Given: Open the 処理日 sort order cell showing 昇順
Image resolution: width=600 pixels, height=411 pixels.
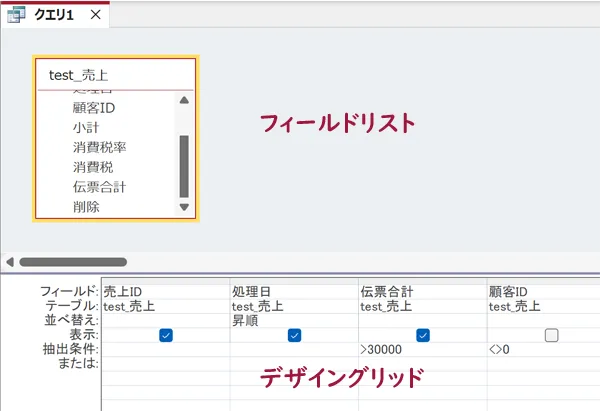Looking at the screenshot, I should click(293, 320).
